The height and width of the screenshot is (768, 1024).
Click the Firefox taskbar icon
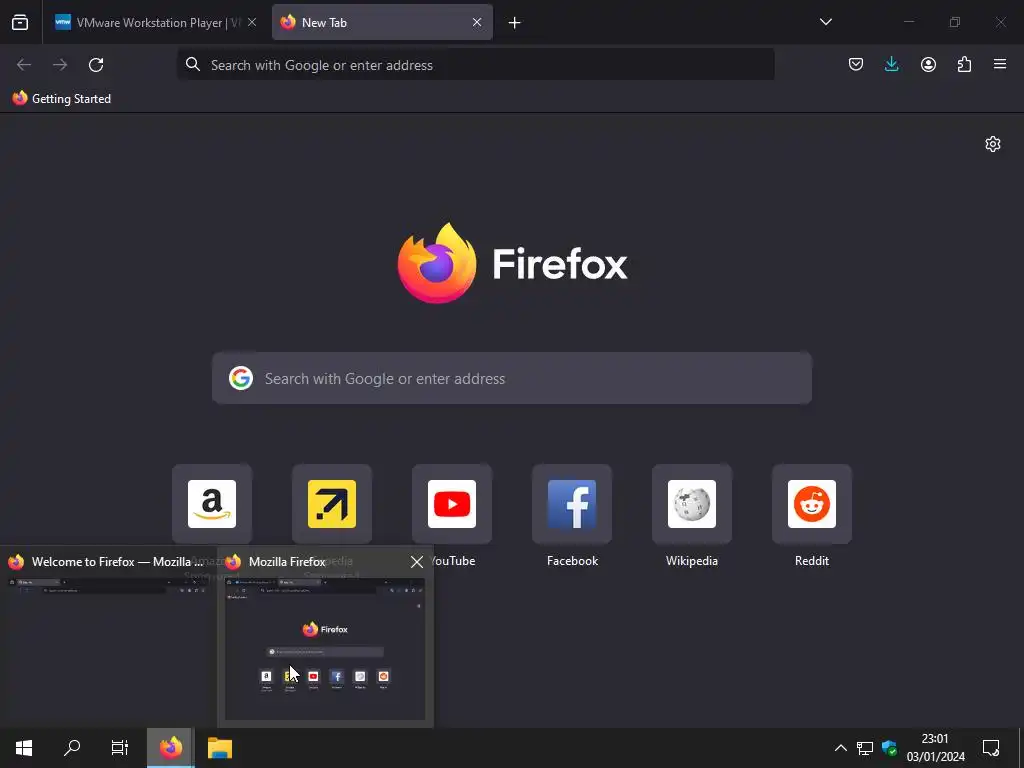[170, 748]
